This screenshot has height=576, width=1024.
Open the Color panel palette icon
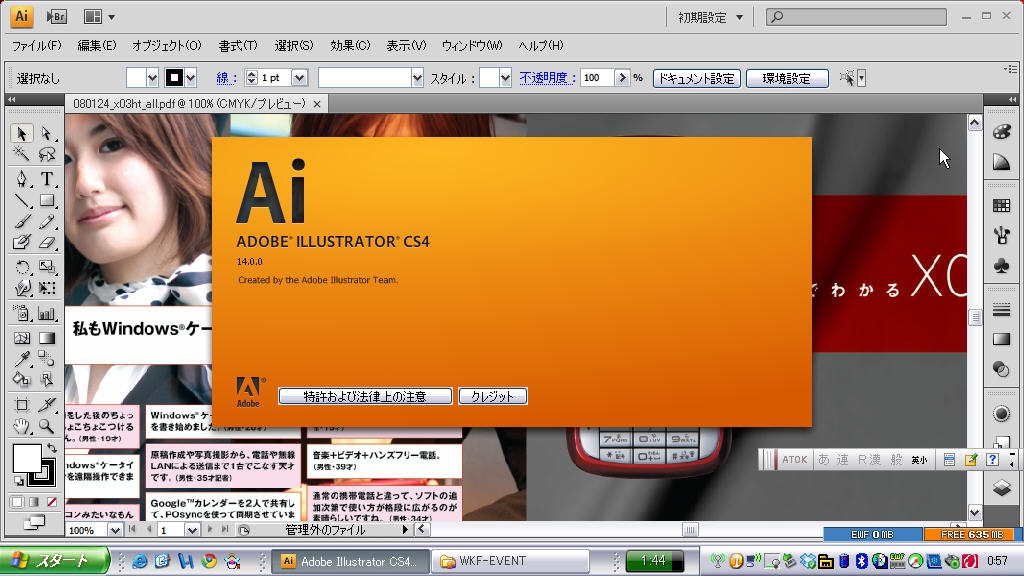click(1001, 132)
